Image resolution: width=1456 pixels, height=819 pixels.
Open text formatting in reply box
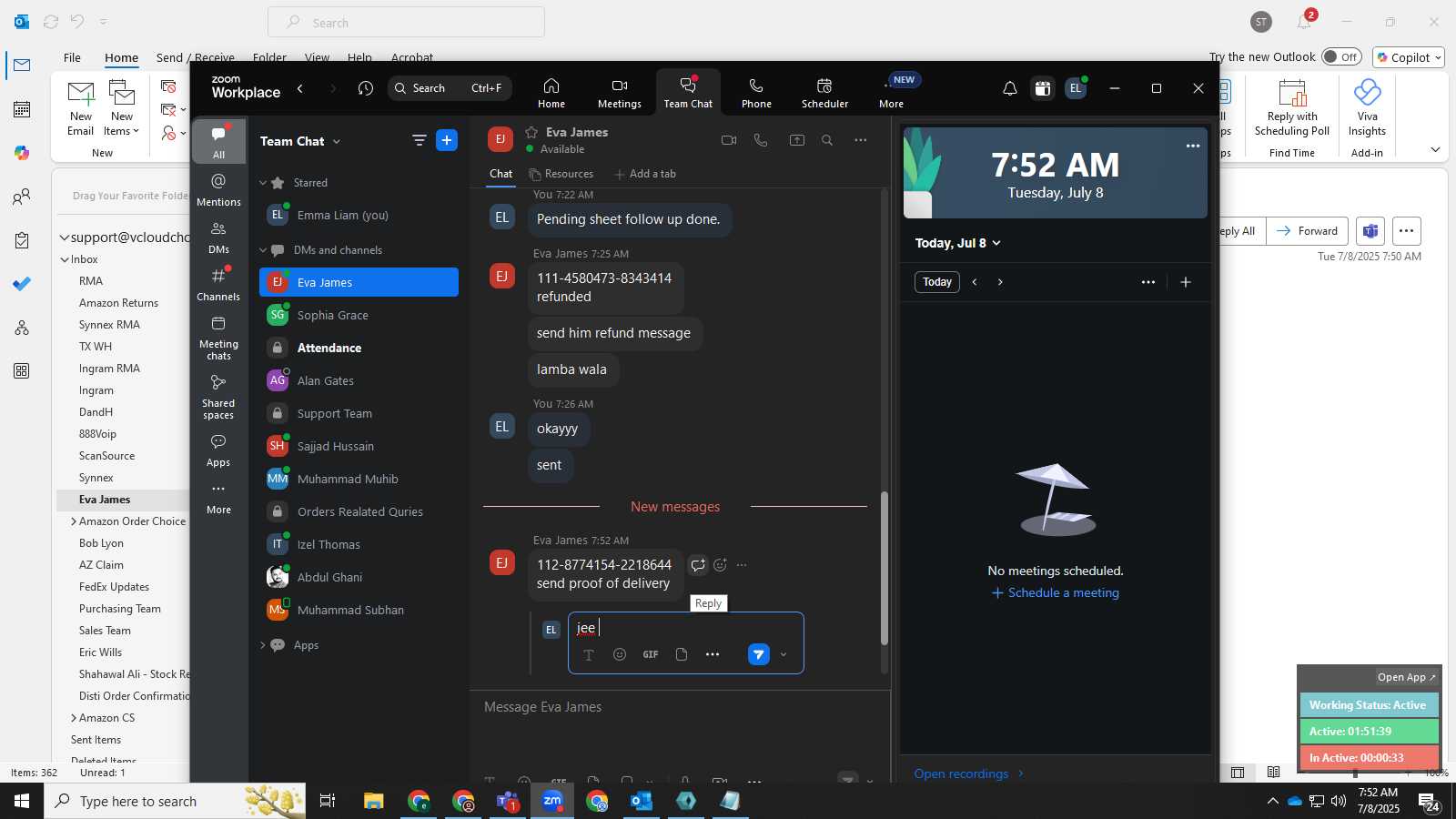click(589, 654)
